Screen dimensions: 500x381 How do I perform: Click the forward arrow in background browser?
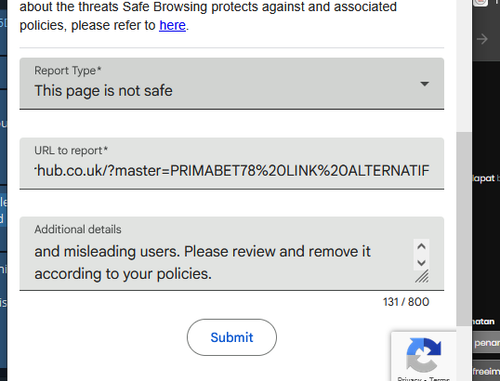pyautogui.click(x=482, y=39)
